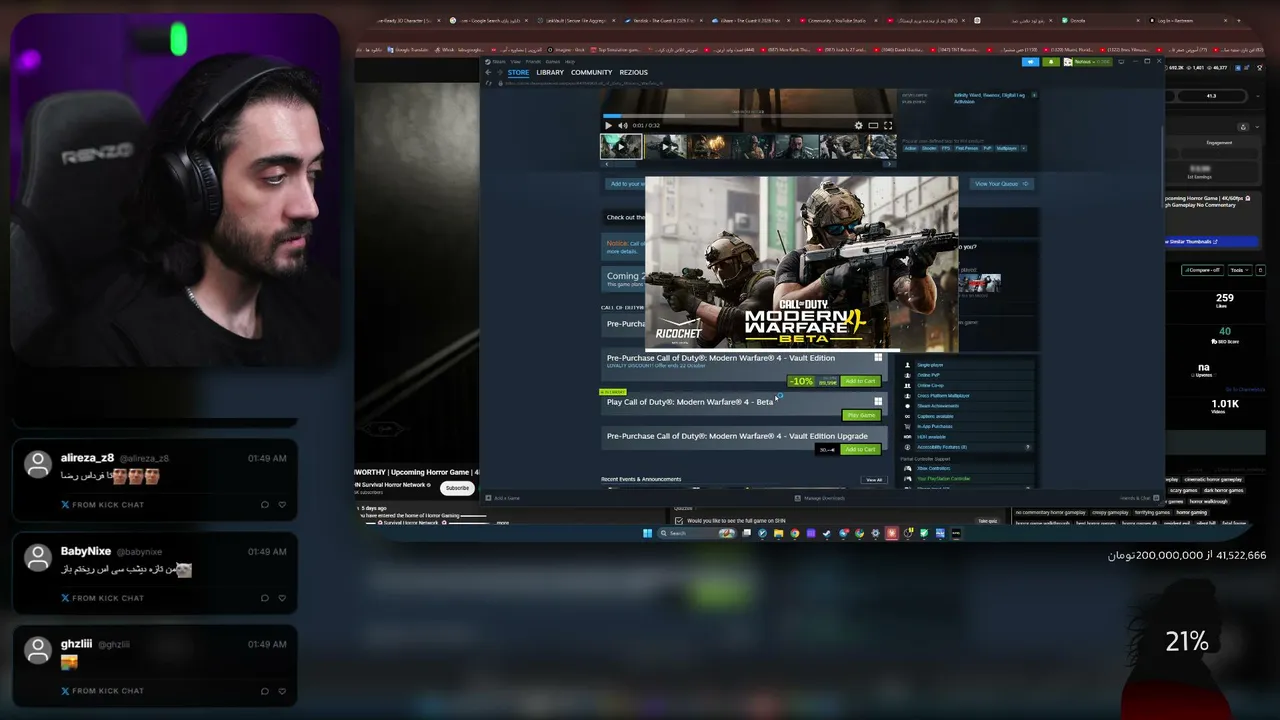Like ghzliii's chat message
1280x720 pixels.
coord(282,691)
